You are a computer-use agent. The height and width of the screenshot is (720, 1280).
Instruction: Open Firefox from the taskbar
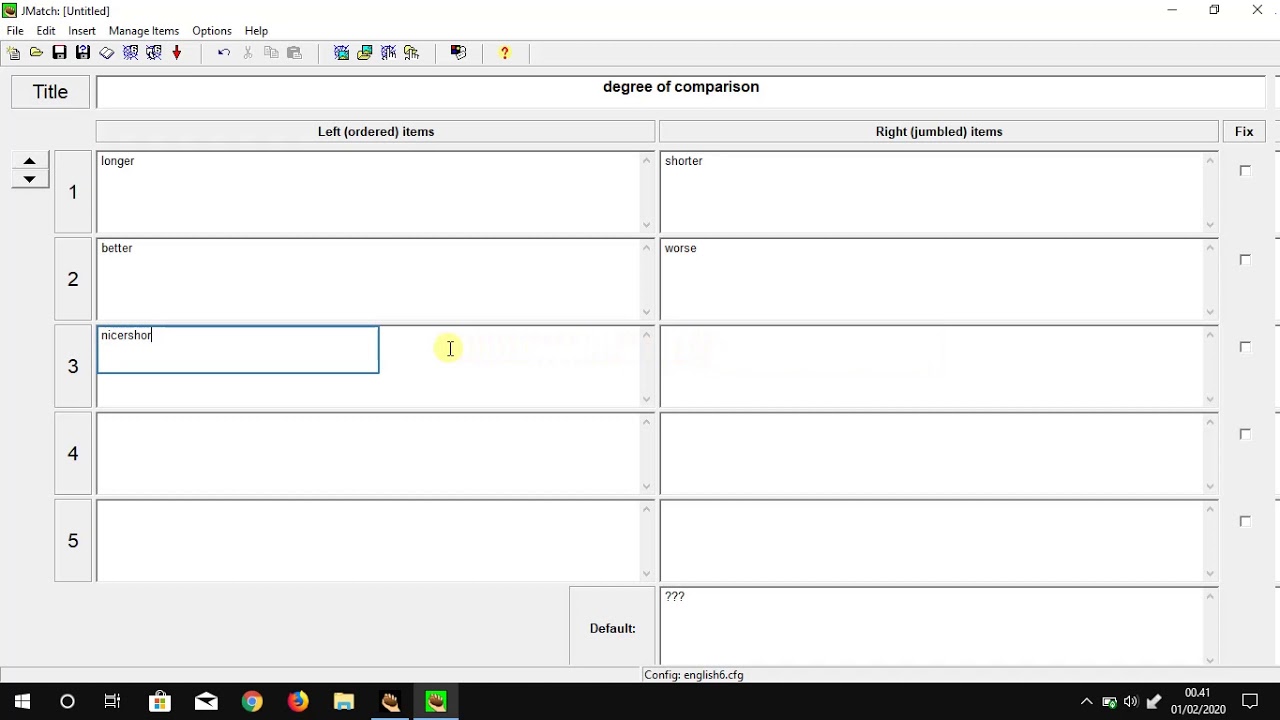(x=298, y=702)
